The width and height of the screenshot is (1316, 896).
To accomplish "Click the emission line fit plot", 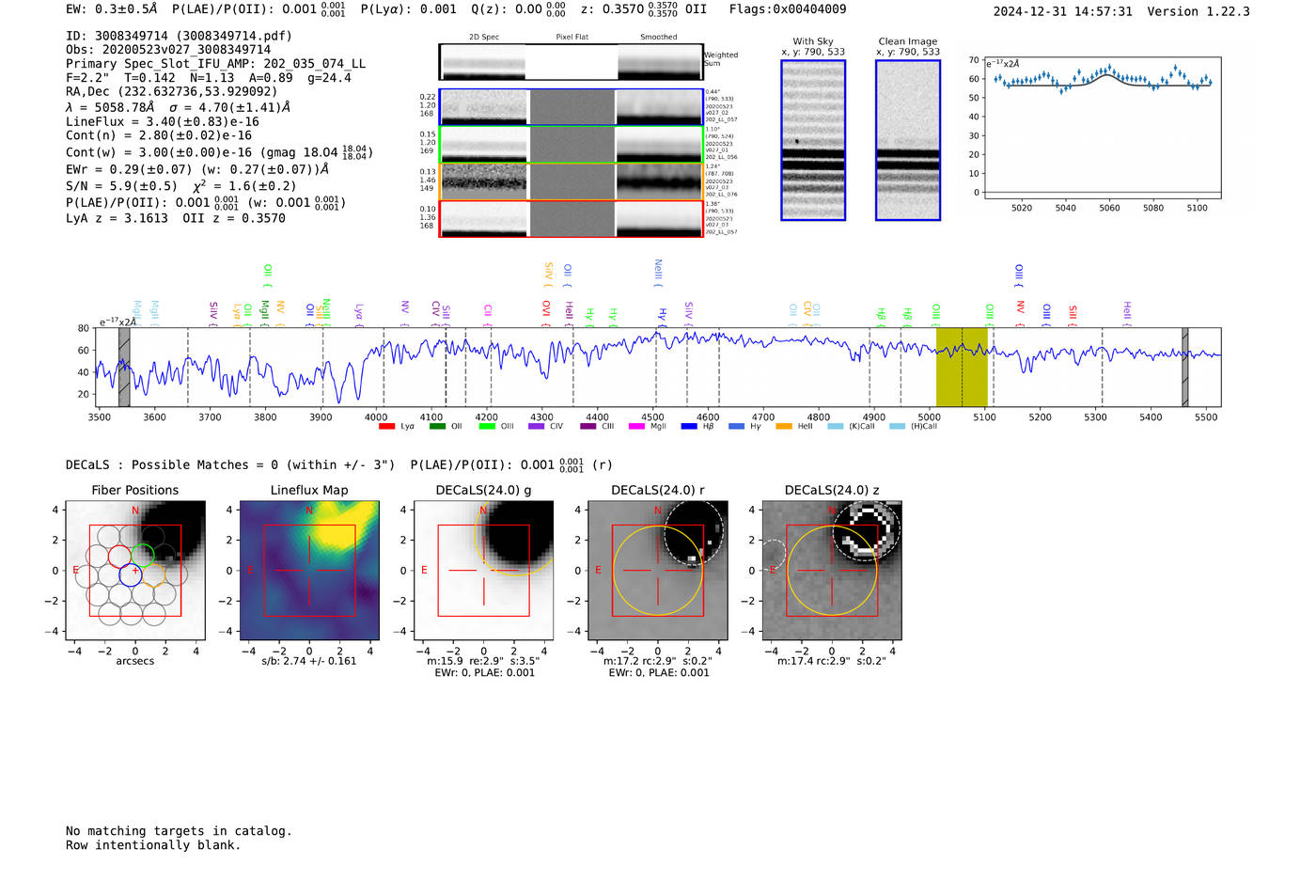I will click(1103, 130).
